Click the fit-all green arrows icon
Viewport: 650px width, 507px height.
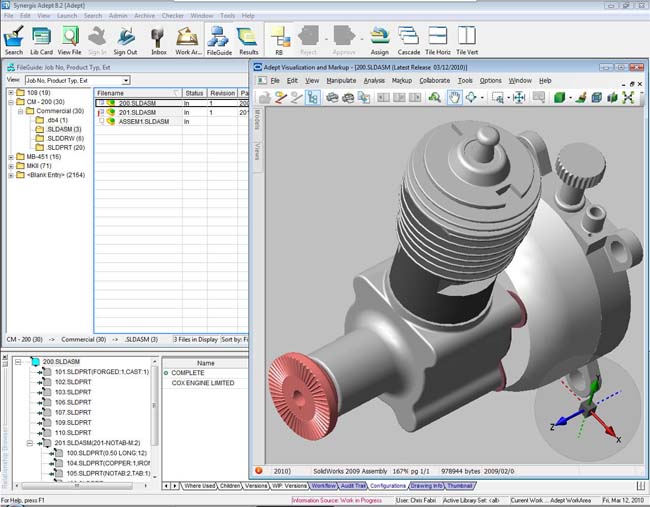click(628, 98)
